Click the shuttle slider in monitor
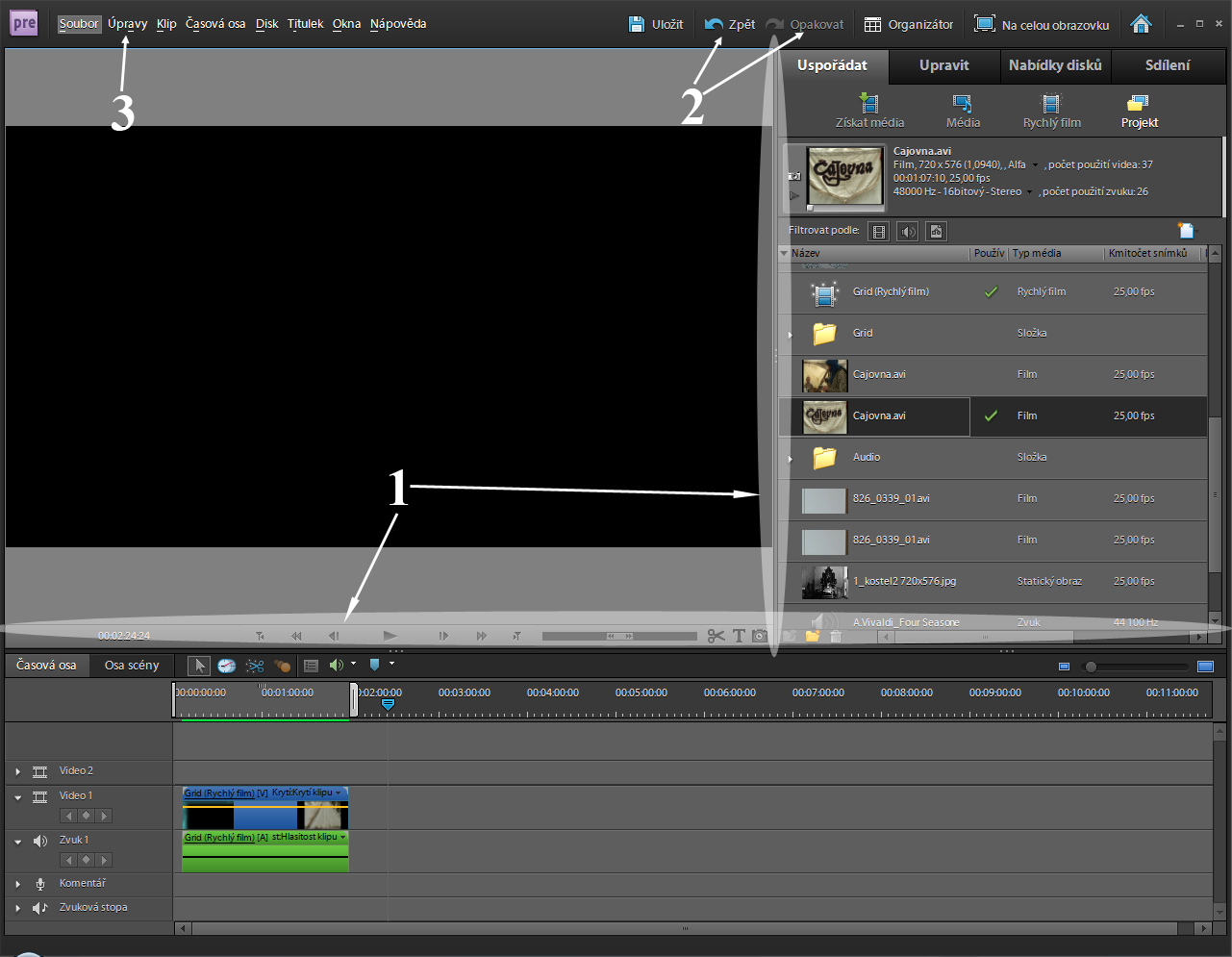Screen dimensions: 1232x957 pos(619,636)
